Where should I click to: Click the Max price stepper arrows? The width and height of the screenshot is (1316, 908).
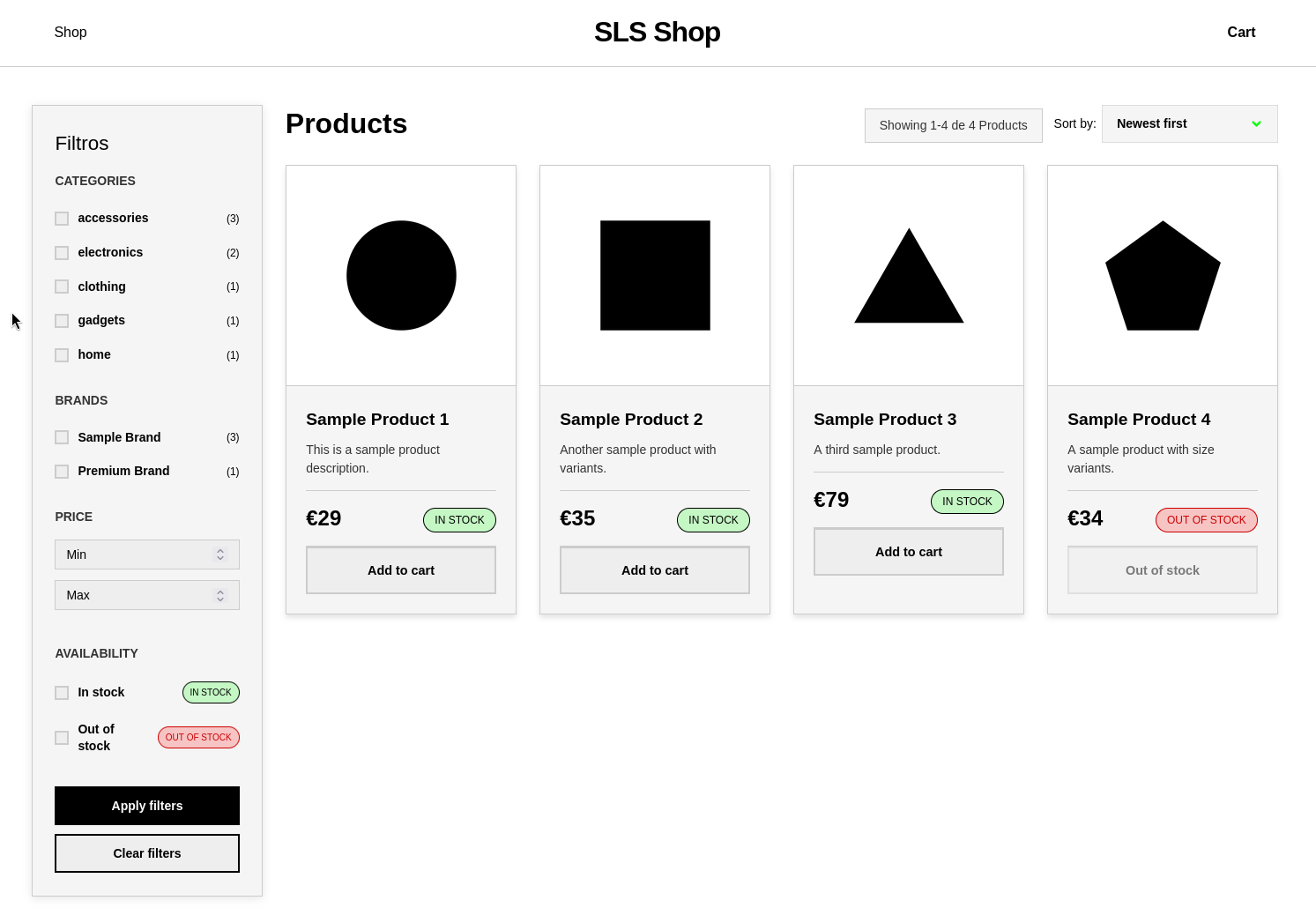[220, 595]
